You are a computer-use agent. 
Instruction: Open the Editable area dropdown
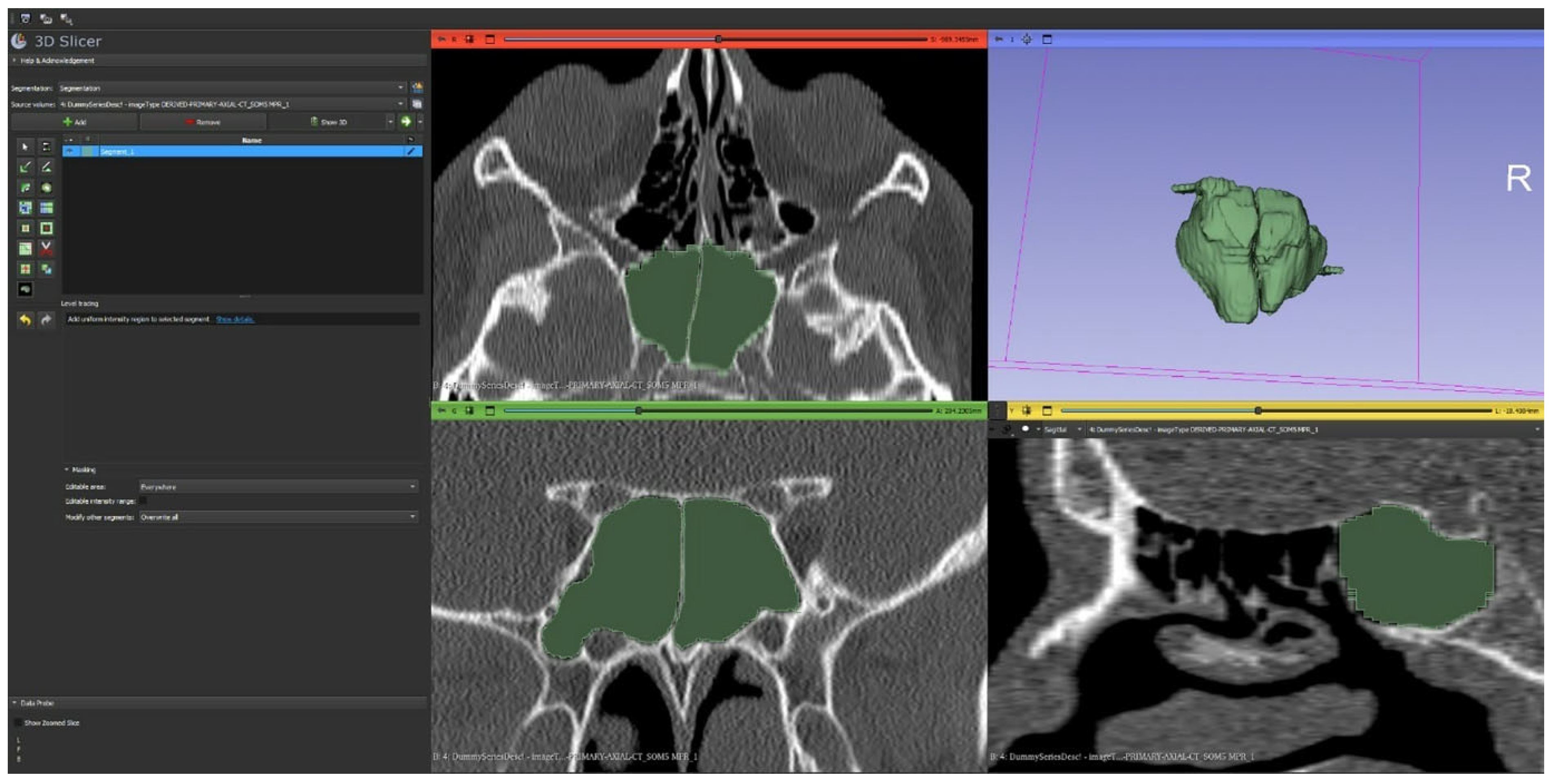coord(277,487)
